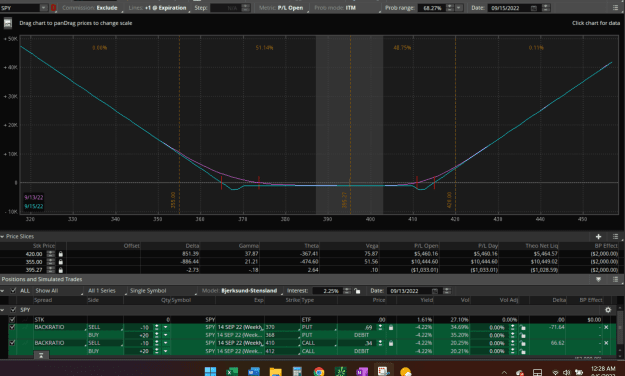625x376 pixels.
Task: Open Positions and Simulated Trades list menu icon
Action: click(615, 280)
